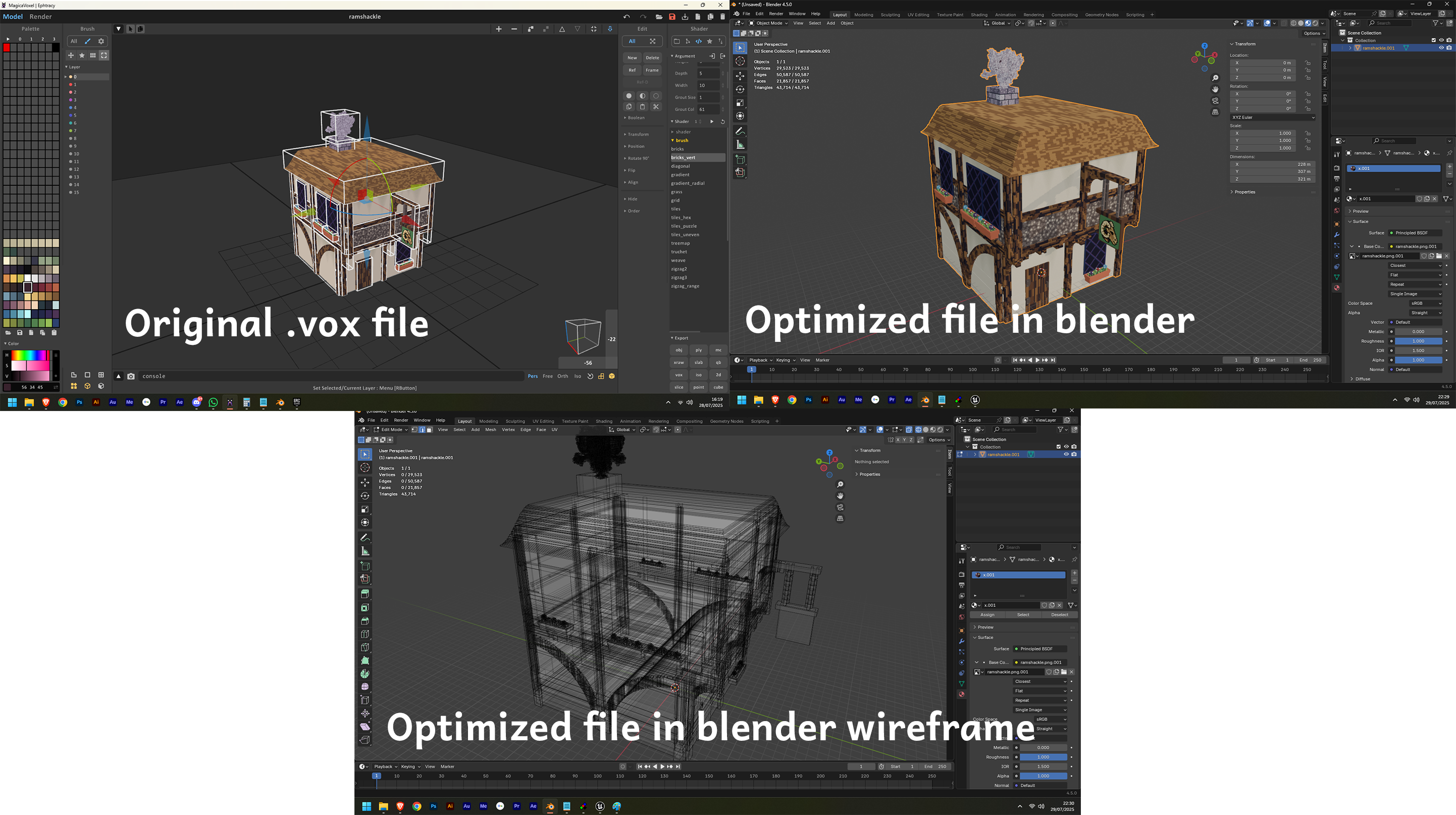Enable vertex select mode in wireframe Blender window
Viewport: 1456px width, 815px height.
point(414,430)
